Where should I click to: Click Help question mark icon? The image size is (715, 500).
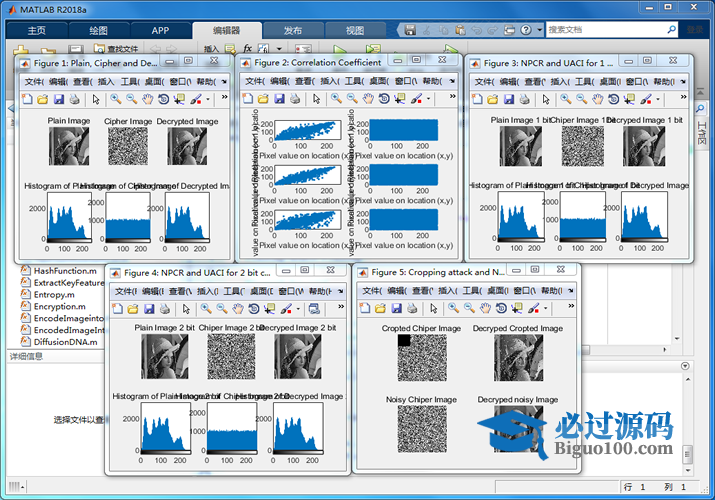tap(526, 30)
